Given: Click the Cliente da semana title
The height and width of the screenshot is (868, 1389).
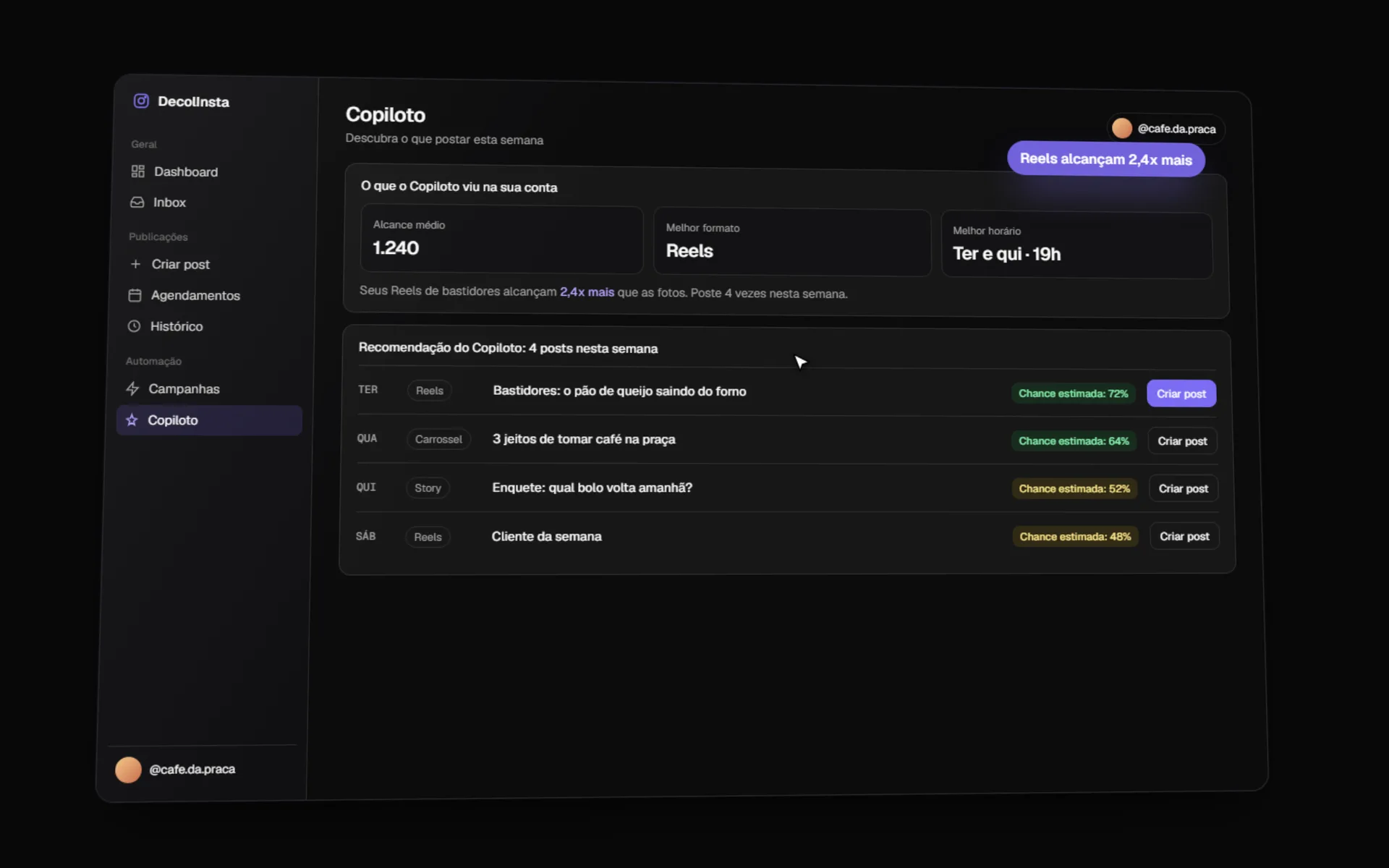Looking at the screenshot, I should (546, 537).
